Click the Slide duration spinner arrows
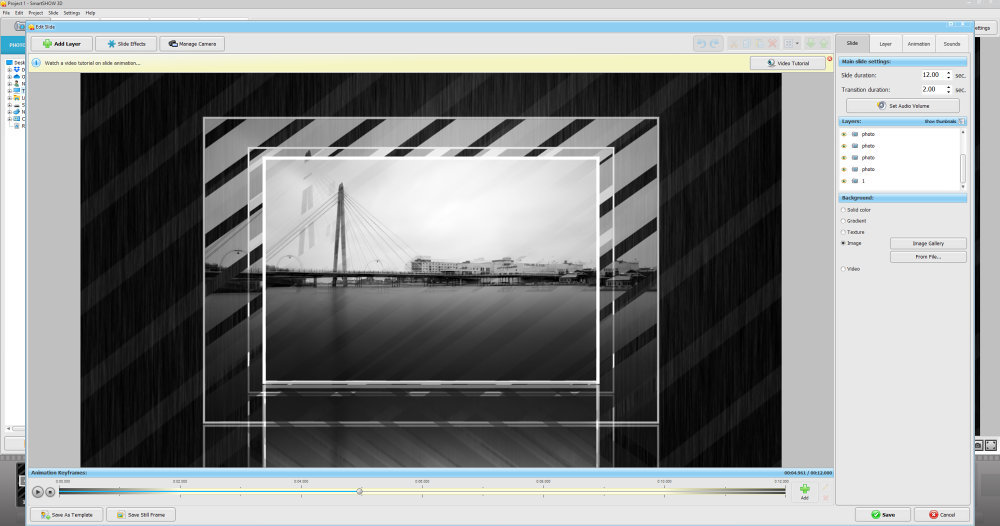 (x=946, y=75)
